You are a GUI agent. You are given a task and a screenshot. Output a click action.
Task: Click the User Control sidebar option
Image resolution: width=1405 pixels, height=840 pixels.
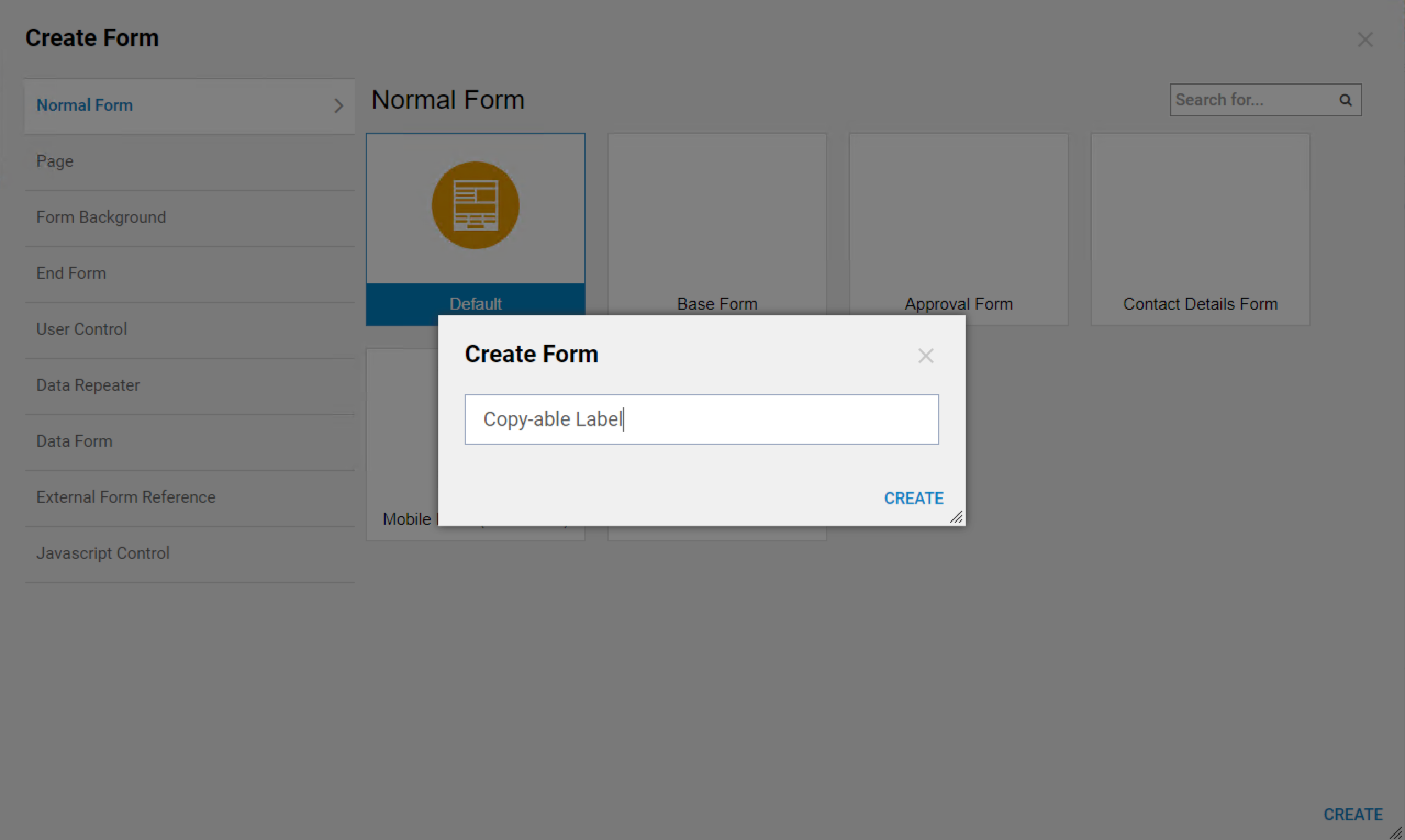(79, 329)
